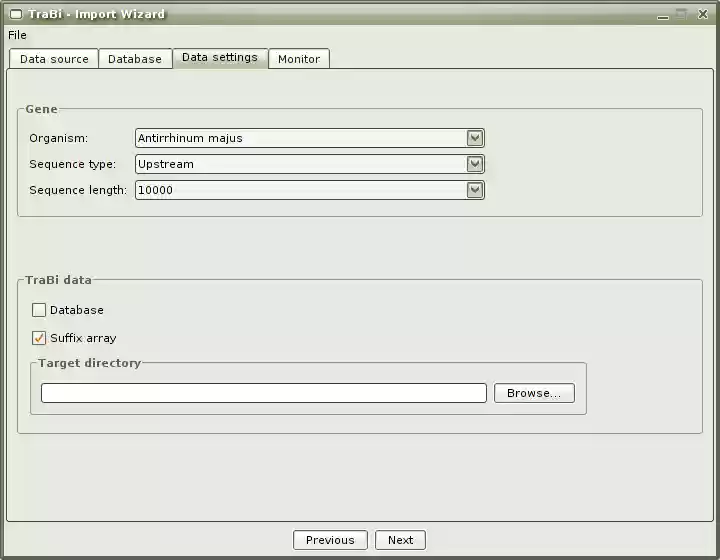Click the 'TraBi data' group title
Viewport: 720px width, 560px height.
coord(58,280)
